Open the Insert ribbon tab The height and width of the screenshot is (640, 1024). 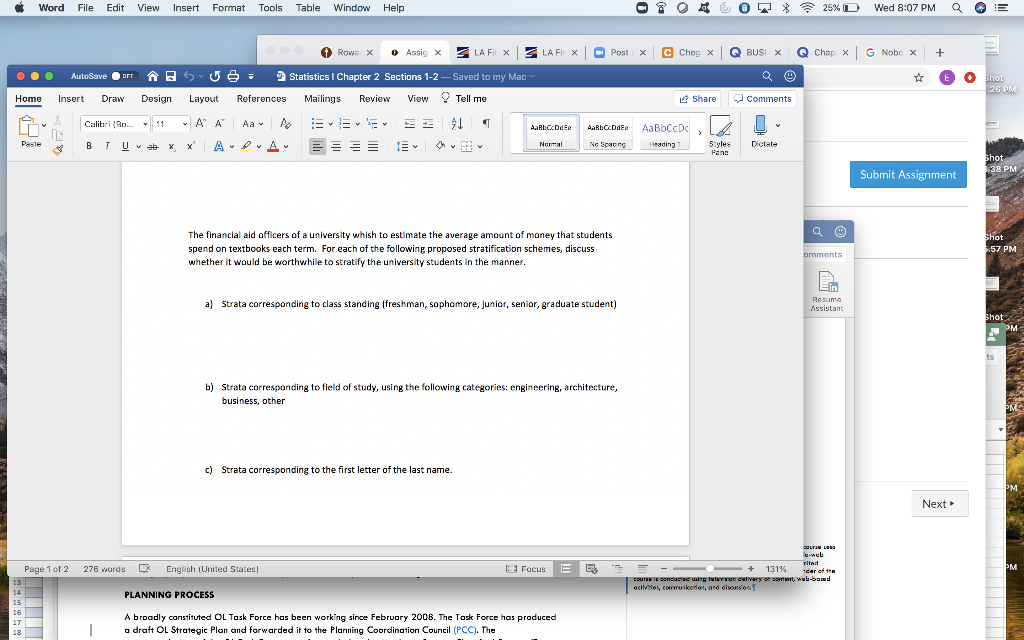[x=70, y=99]
